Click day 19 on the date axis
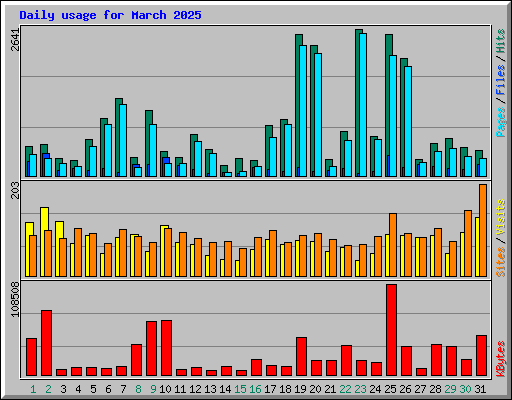The height and width of the screenshot is (400, 512). 300,389
